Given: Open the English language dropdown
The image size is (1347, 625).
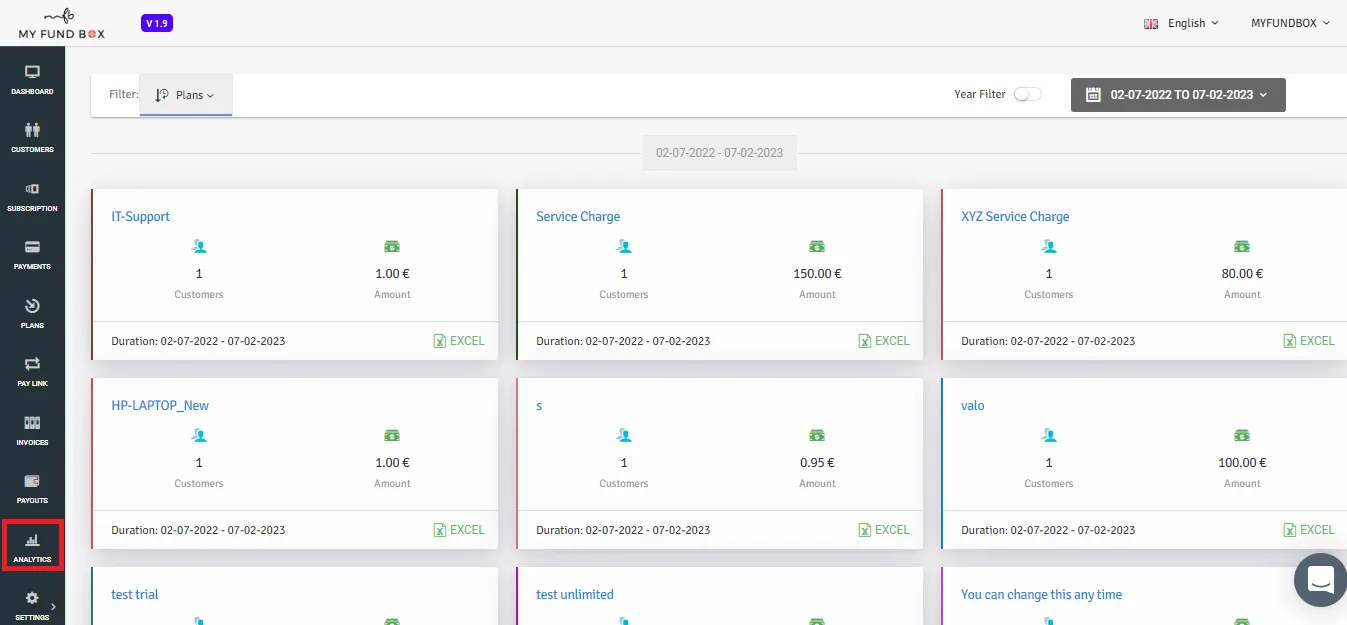Looking at the screenshot, I should [x=1182, y=23].
